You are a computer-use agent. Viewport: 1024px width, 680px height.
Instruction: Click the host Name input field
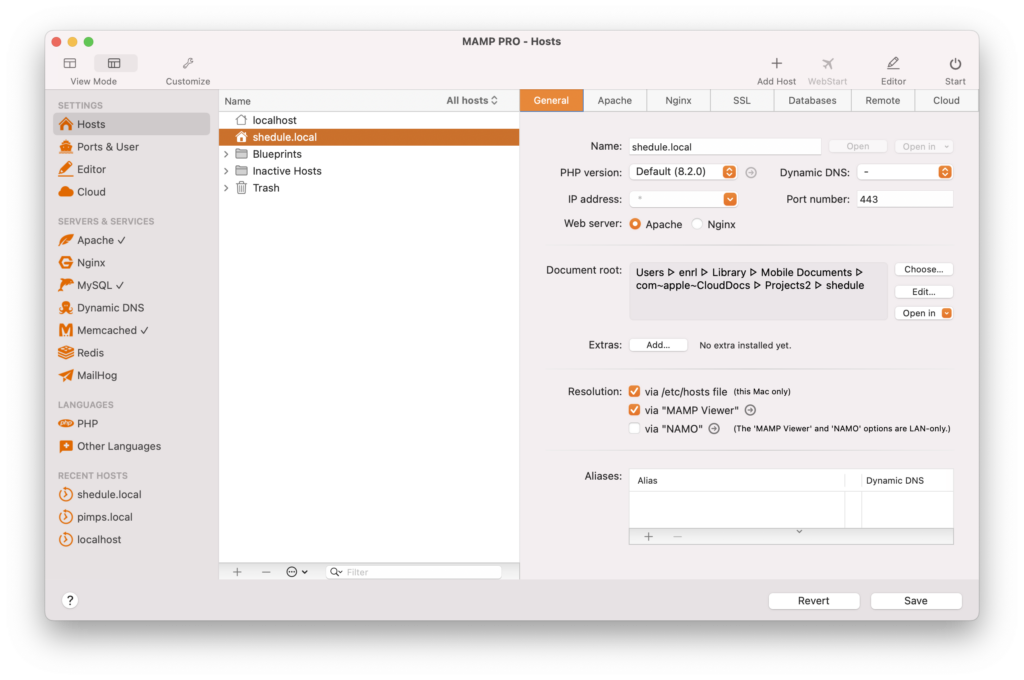[725, 147]
